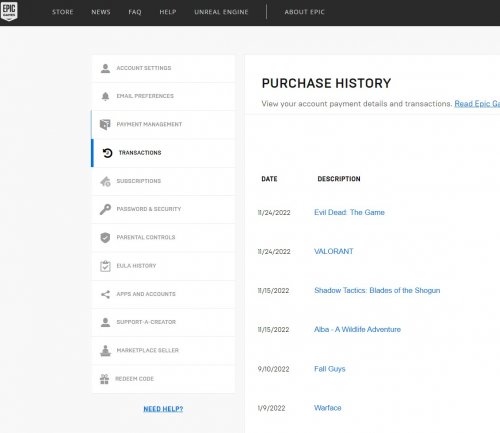Click the Redeem Code gift icon
This screenshot has height=433, width=500.
point(104,379)
